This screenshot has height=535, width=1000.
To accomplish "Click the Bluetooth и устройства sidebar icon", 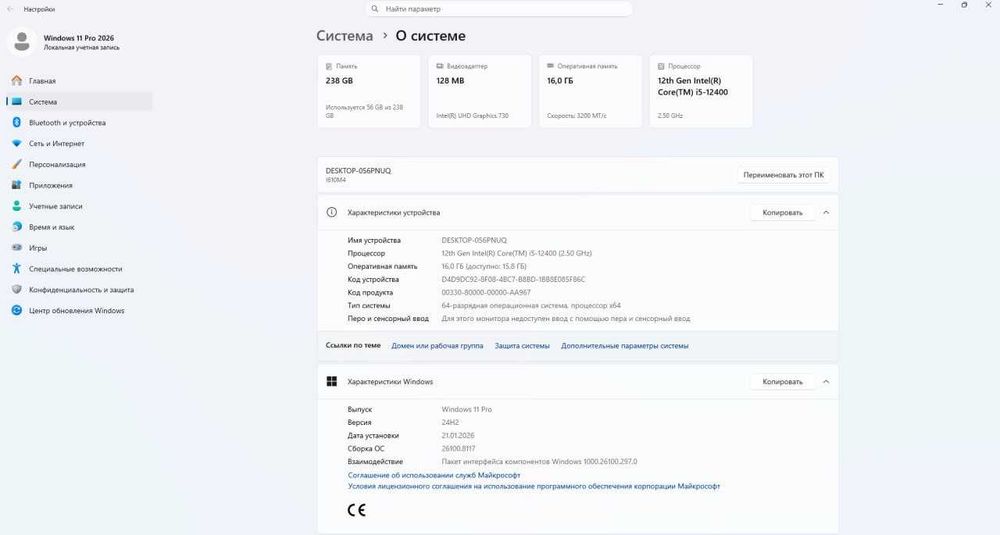I will pos(17,123).
